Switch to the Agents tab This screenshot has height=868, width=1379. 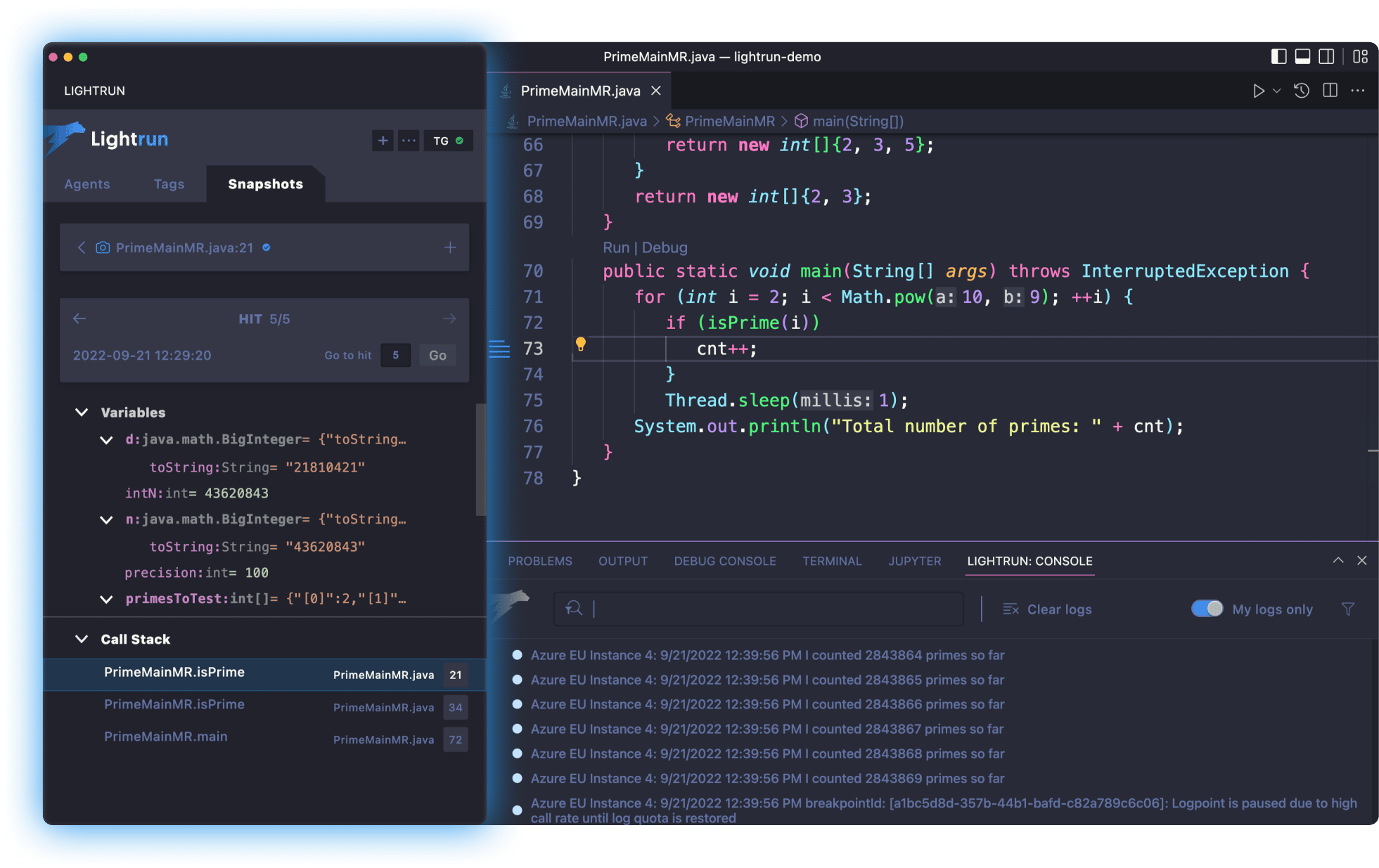pos(87,184)
